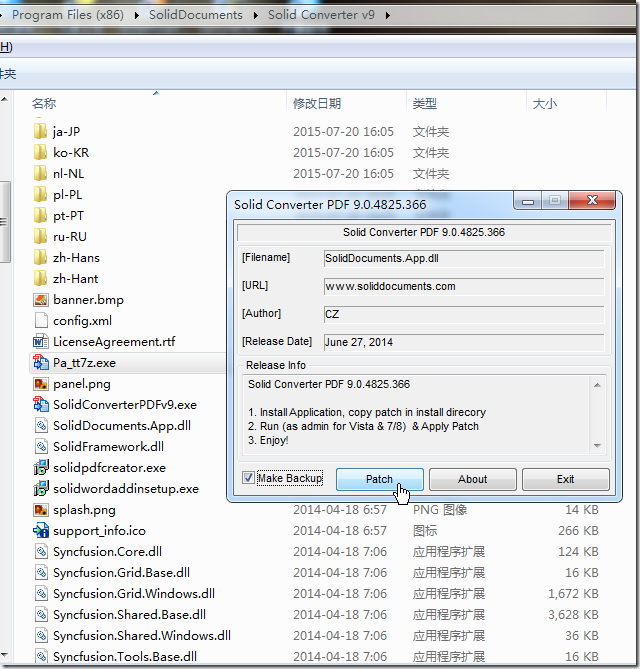The width and height of the screenshot is (640, 669).
Task: Click the SolidFramework.dll file icon
Action: click(x=41, y=446)
